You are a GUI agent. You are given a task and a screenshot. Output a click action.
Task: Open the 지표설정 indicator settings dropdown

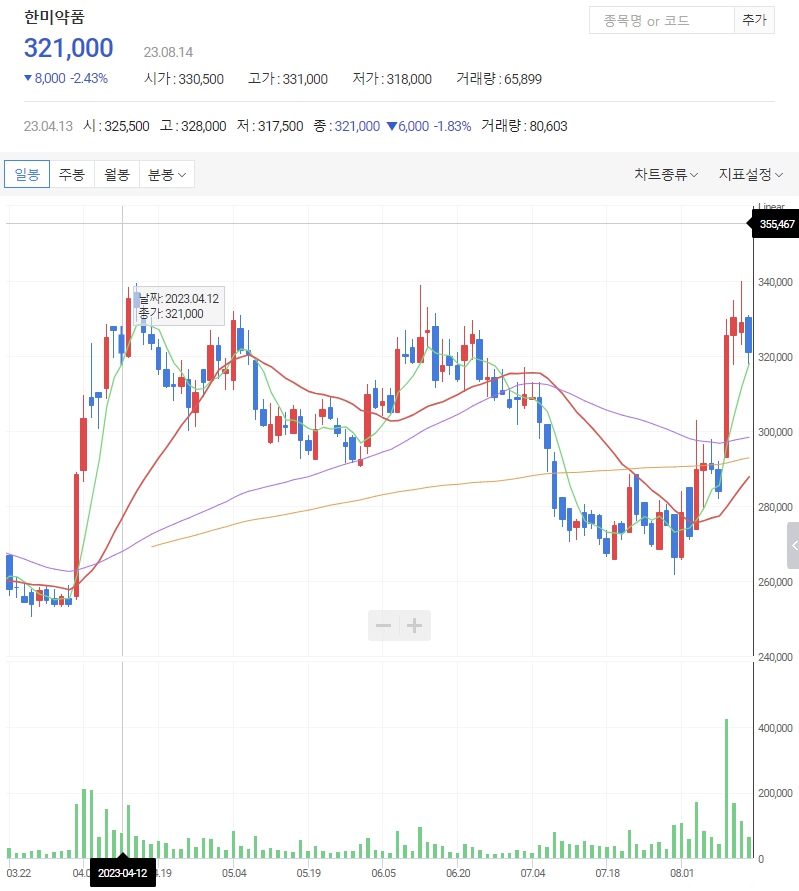coord(751,174)
